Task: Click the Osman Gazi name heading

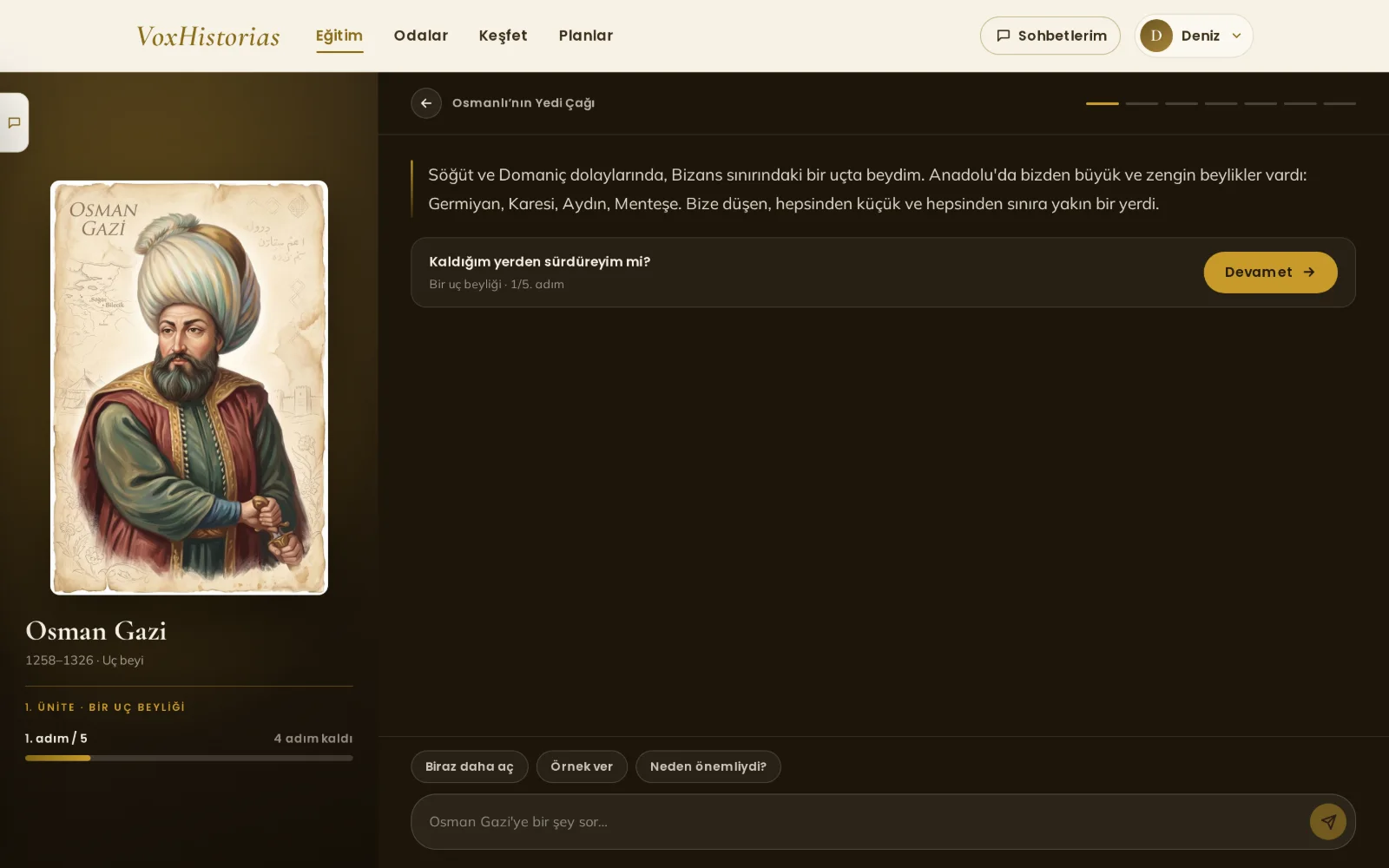Action: 96,631
